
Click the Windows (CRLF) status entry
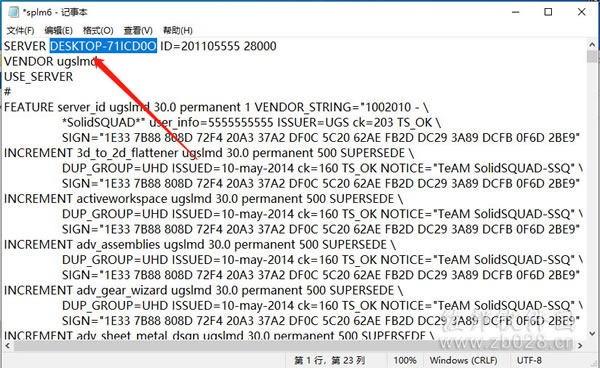coord(463,360)
